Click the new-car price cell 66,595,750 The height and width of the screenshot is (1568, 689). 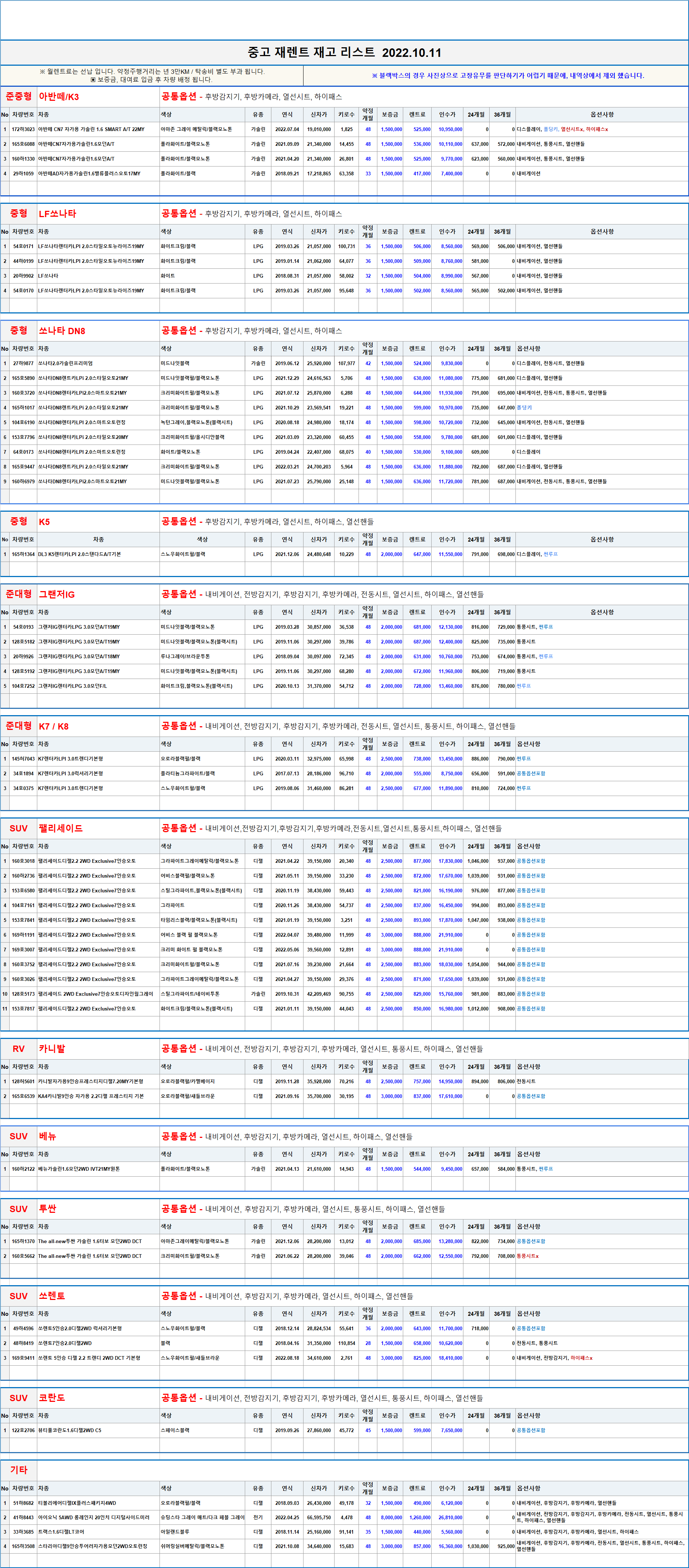click(319, 1517)
